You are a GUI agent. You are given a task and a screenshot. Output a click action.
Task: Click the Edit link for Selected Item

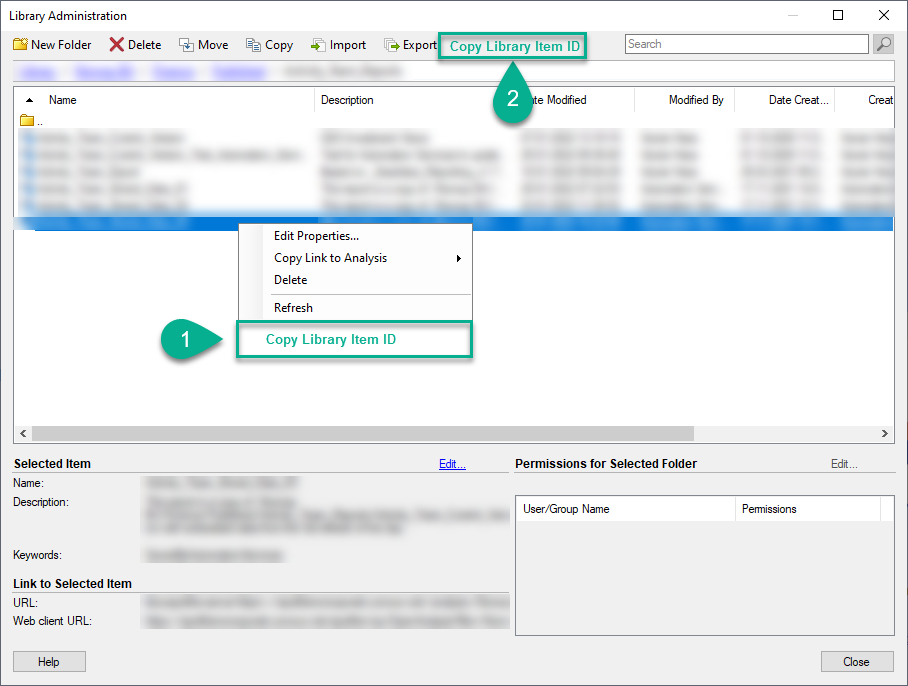(452, 464)
